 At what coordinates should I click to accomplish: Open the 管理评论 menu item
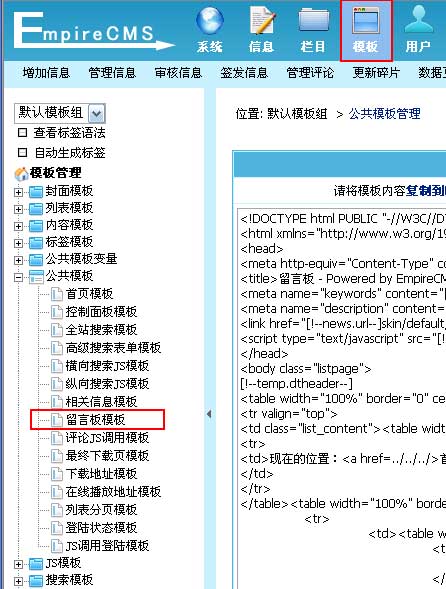click(x=310, y=72)
